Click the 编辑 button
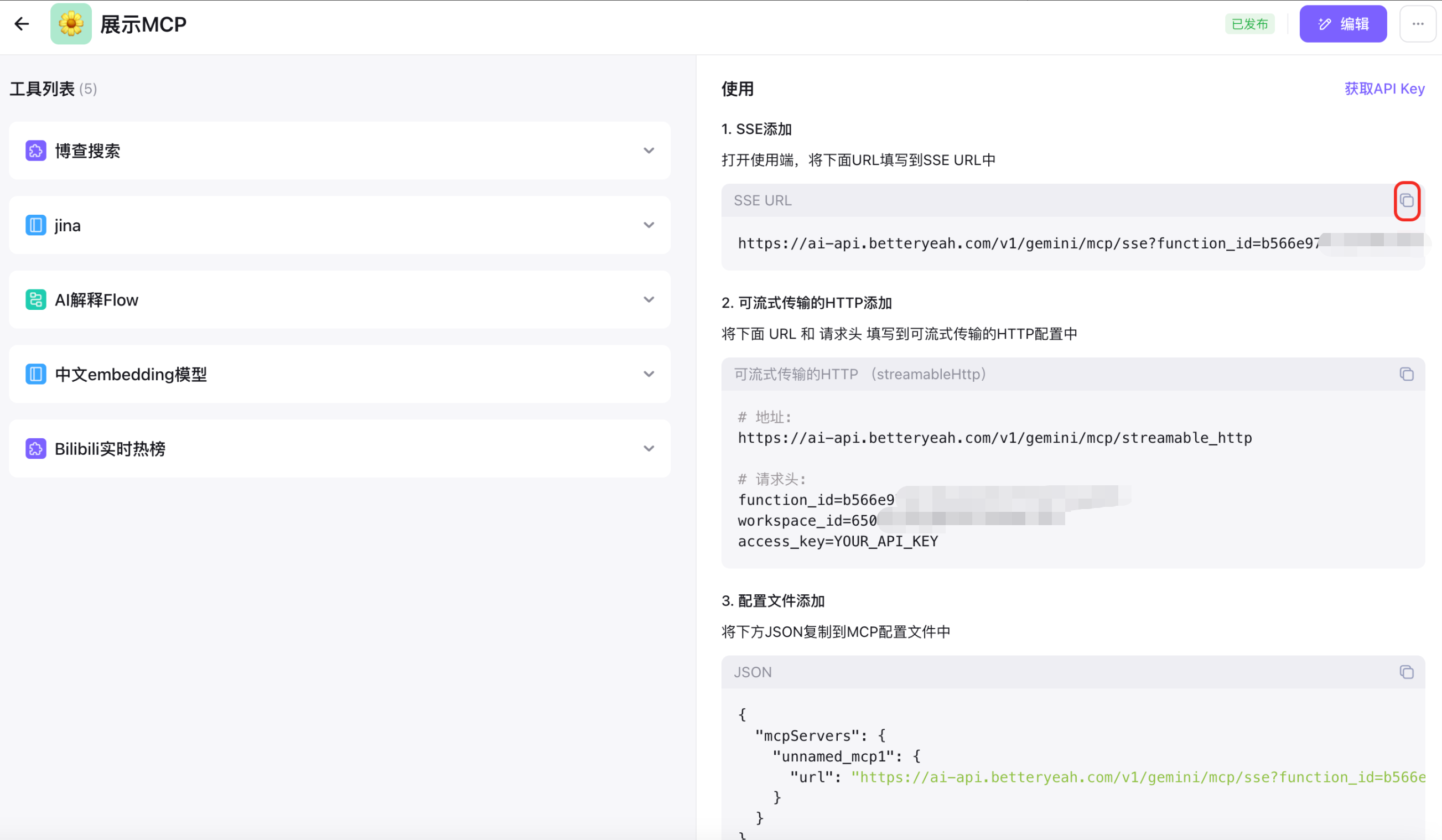 (x=1342, y=24)
